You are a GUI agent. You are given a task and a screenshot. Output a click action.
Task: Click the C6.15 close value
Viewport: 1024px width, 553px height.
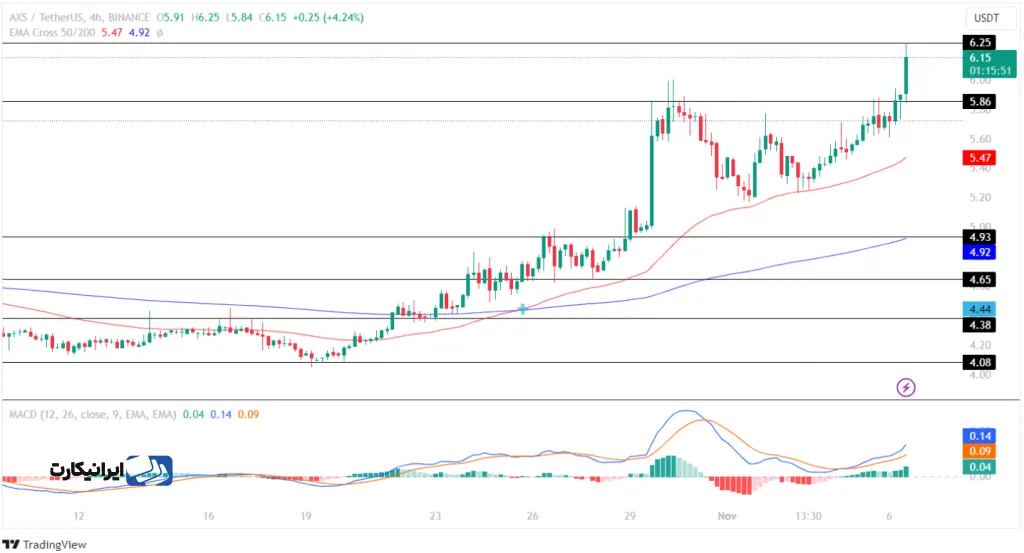click(x=273, y=17)
